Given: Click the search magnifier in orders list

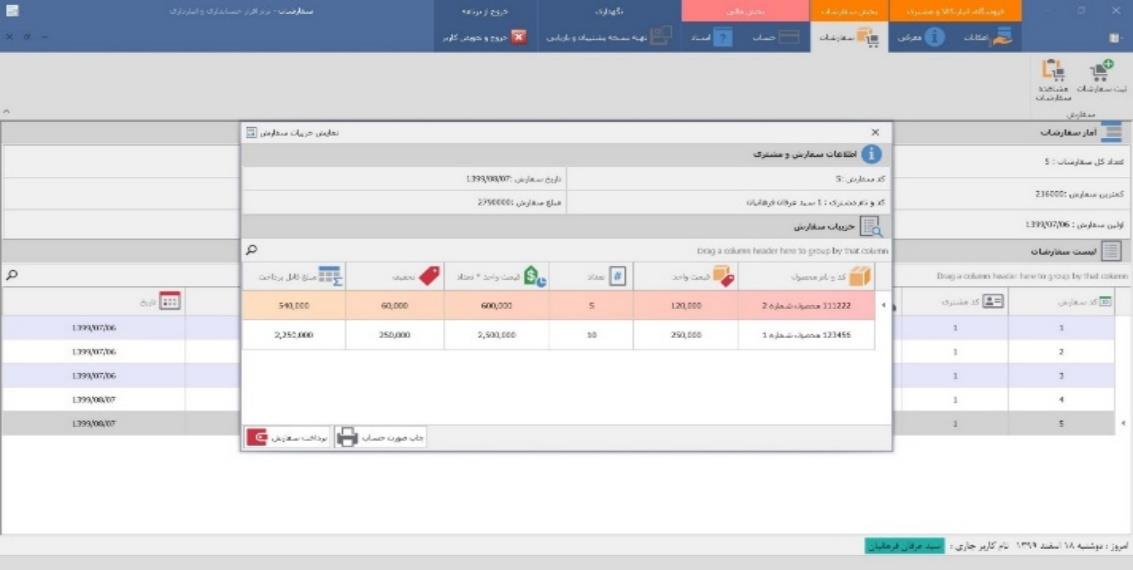Looking at the screenshot, I should click(10, 274).
